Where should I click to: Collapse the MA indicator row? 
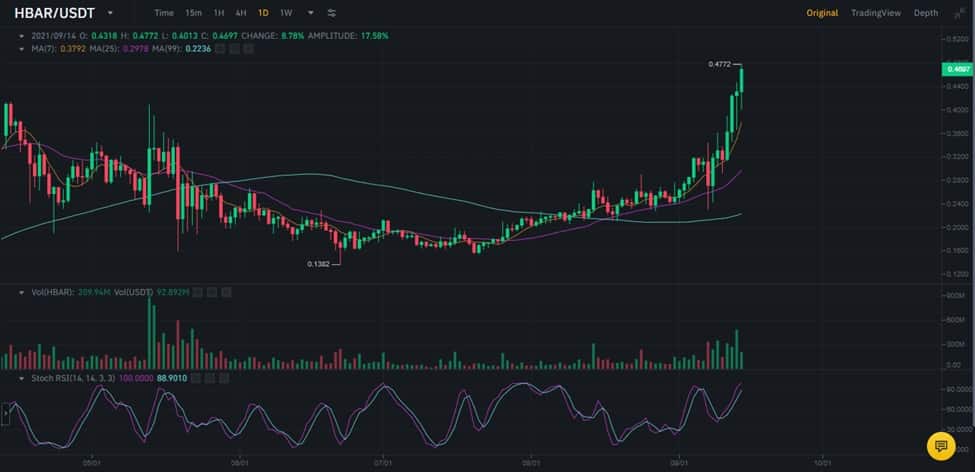(23, 49)
